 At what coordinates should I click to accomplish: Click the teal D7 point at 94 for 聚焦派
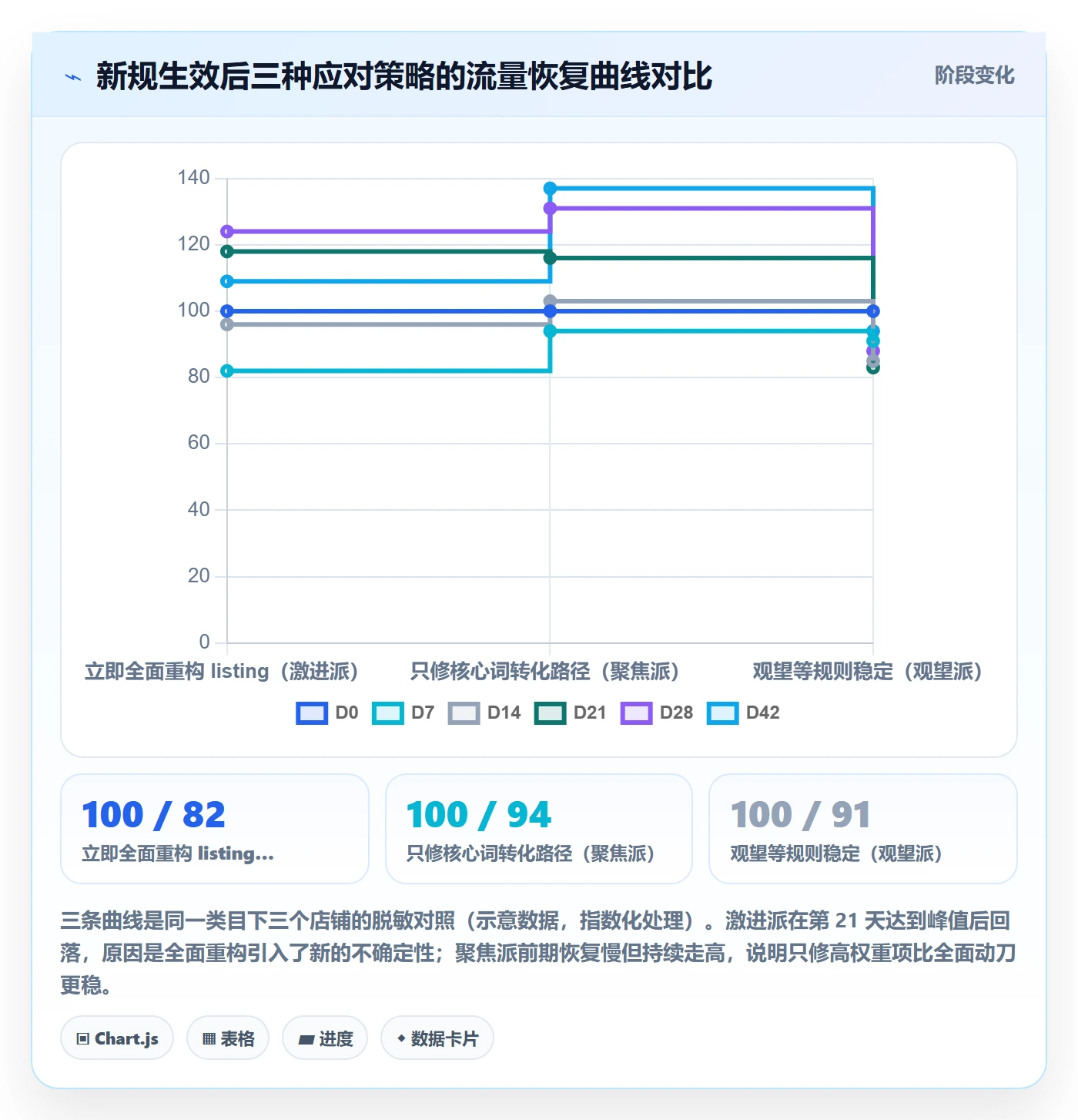point(550,331)
